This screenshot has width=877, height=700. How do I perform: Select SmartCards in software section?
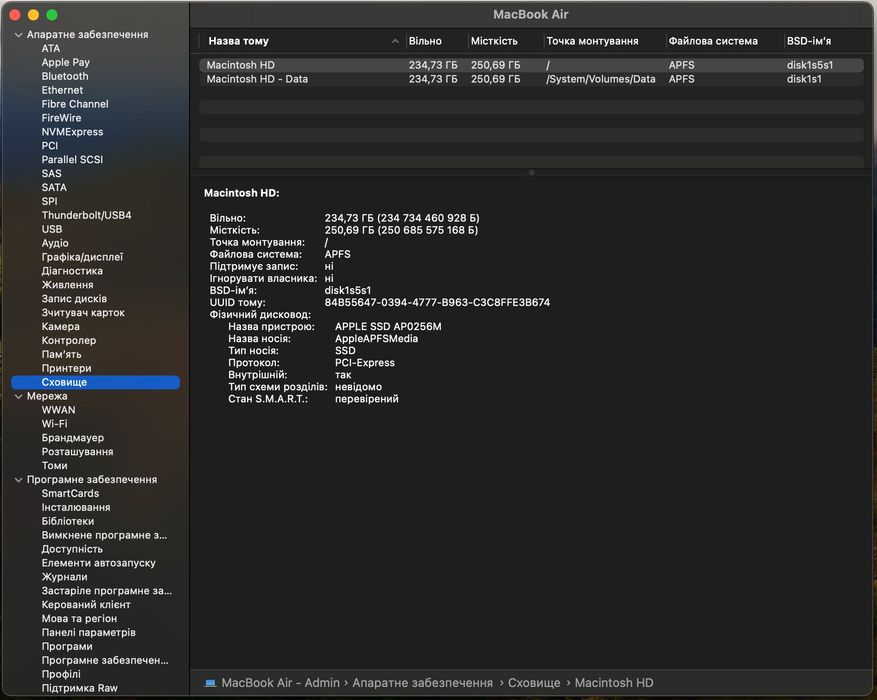pos(70,494)
